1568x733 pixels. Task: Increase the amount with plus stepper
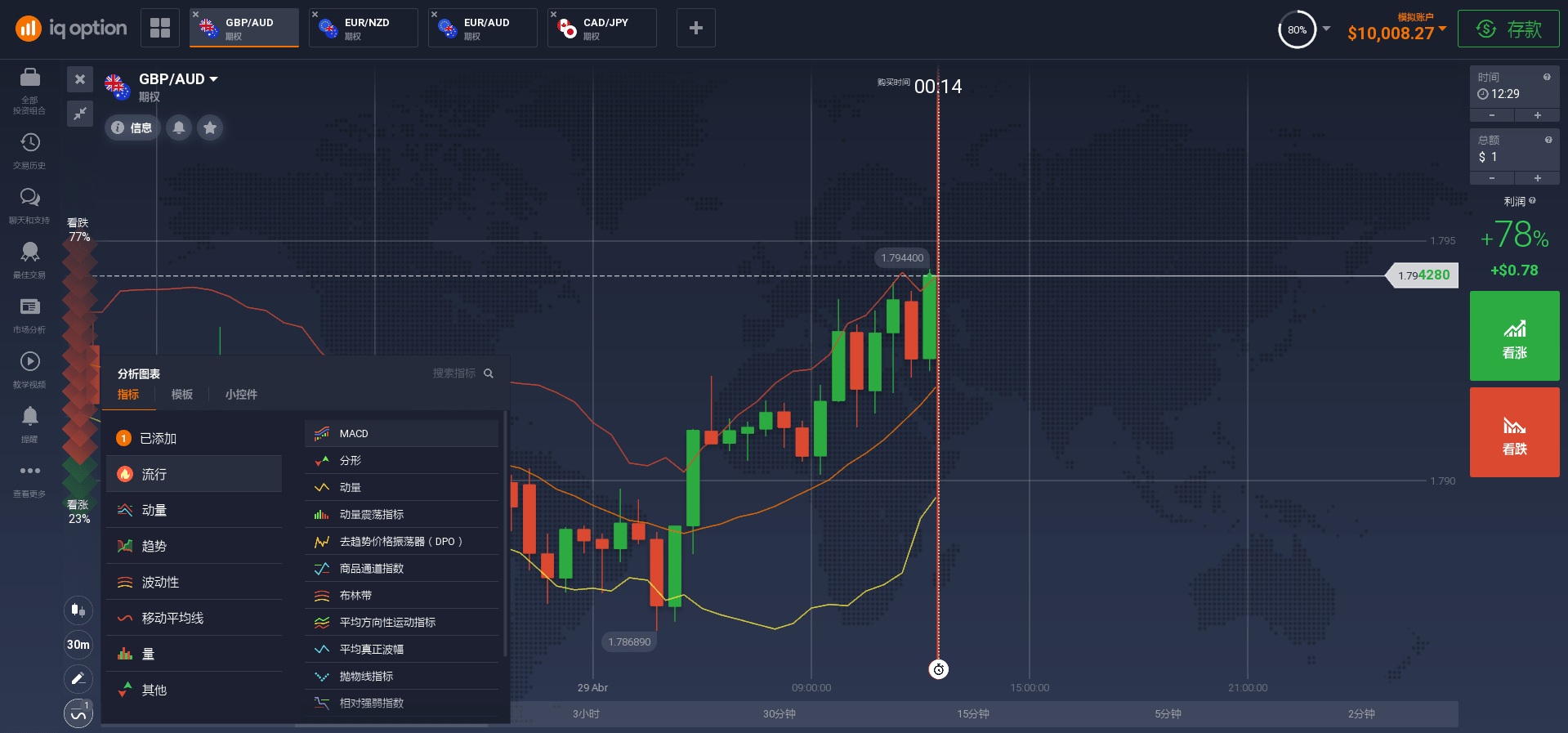pos(1537,178)
